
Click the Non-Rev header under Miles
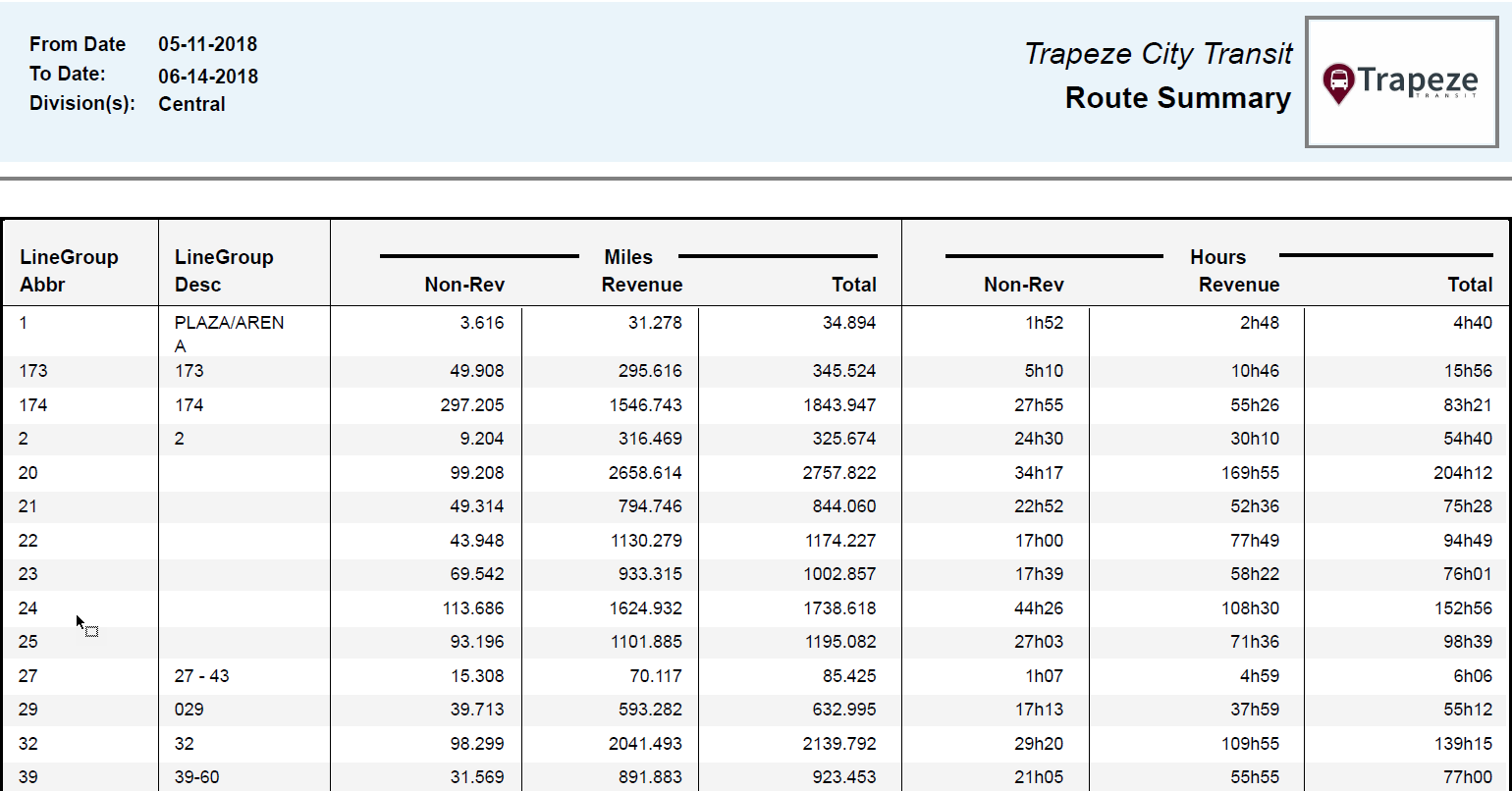463,285
